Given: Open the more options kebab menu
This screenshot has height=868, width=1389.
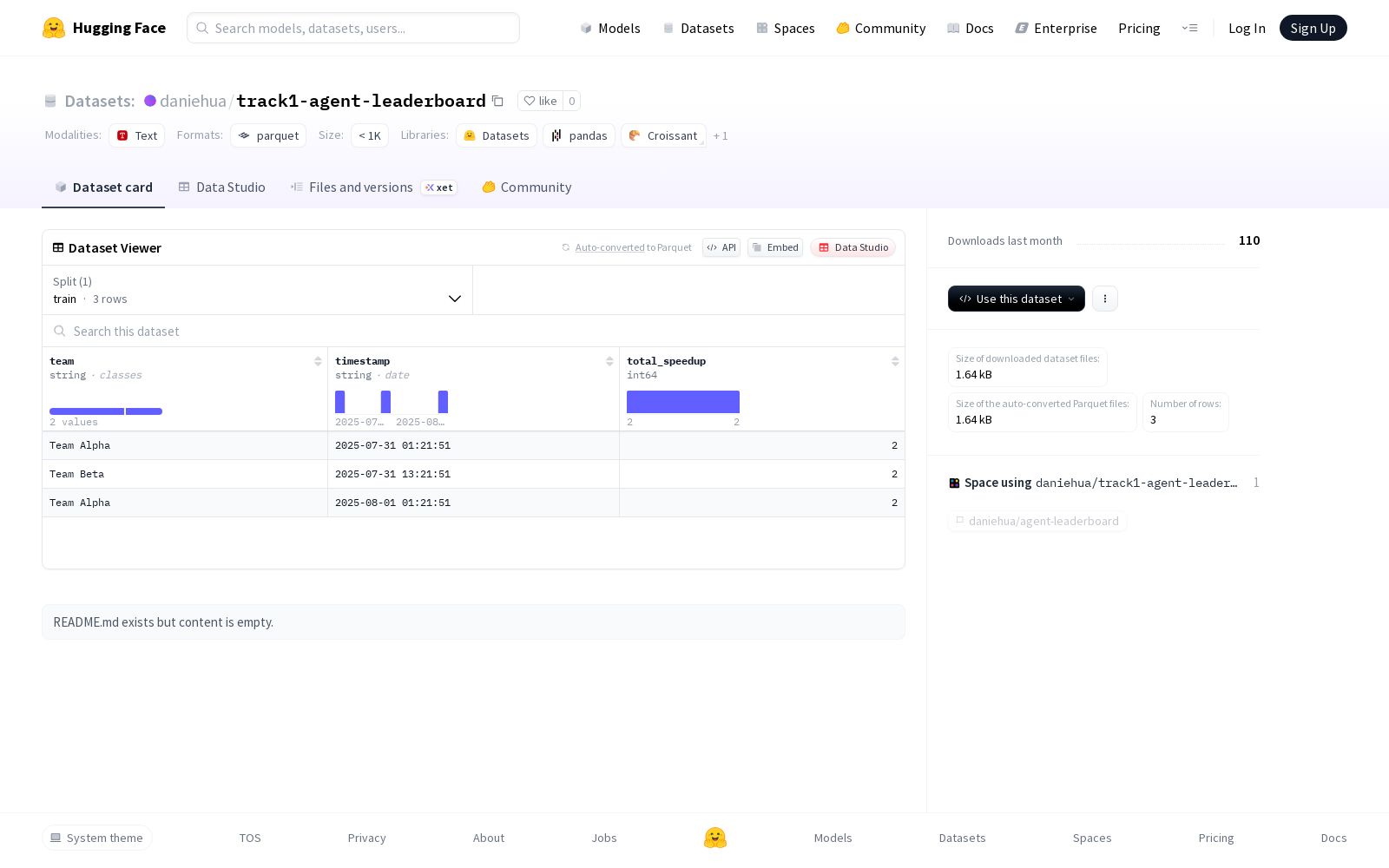Looking at the screenshot, I should click(x=1104, y=299).
